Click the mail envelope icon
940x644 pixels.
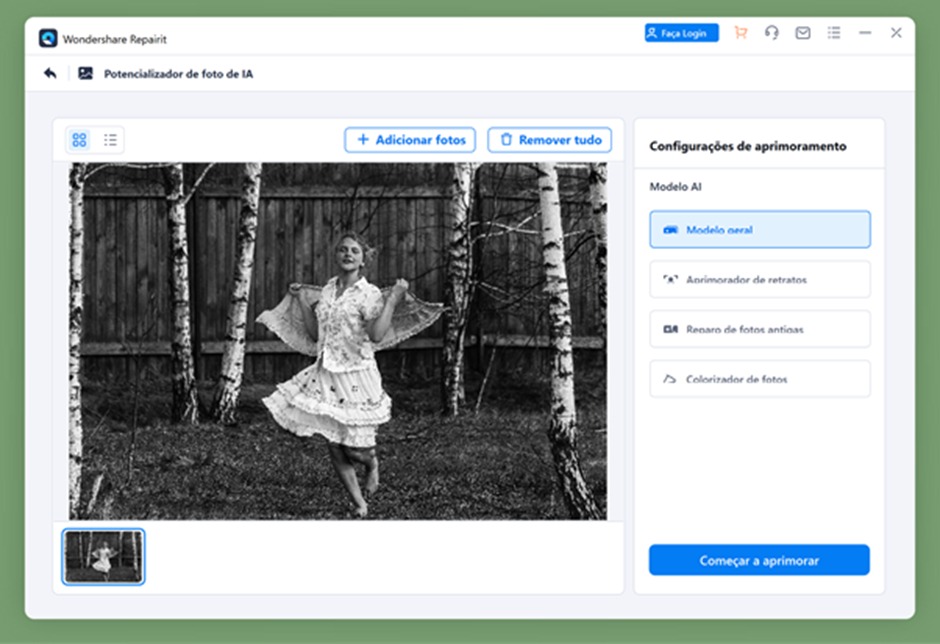(x=802, y=33)
